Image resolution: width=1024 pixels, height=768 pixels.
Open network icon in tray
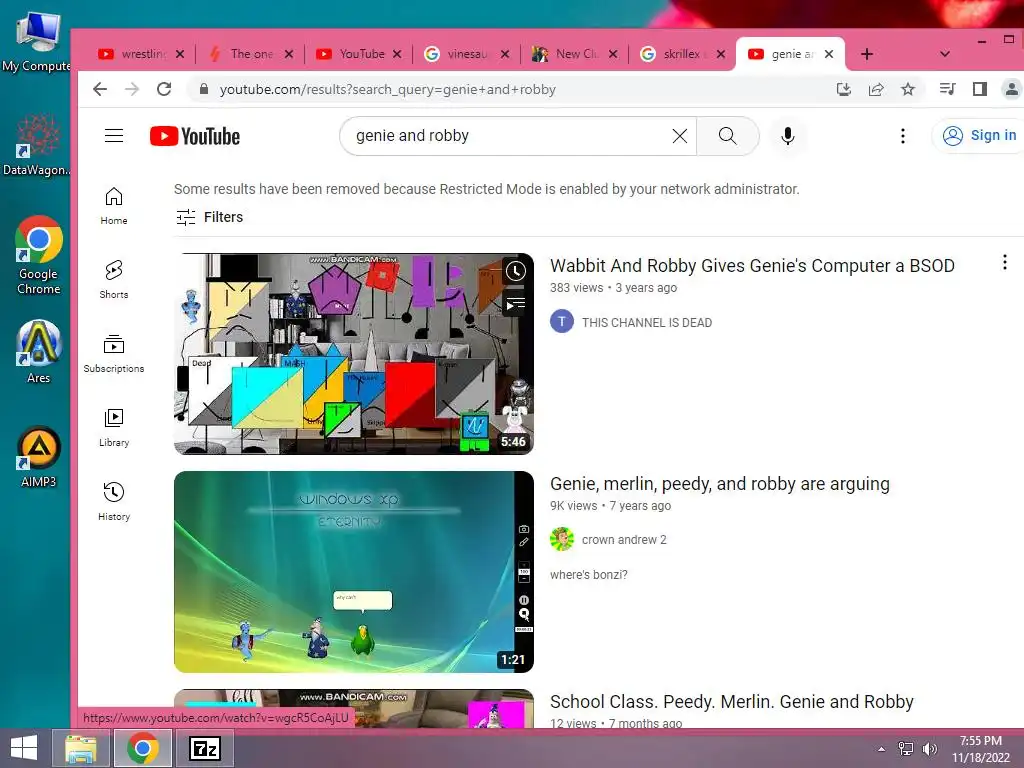pos(906,749)
